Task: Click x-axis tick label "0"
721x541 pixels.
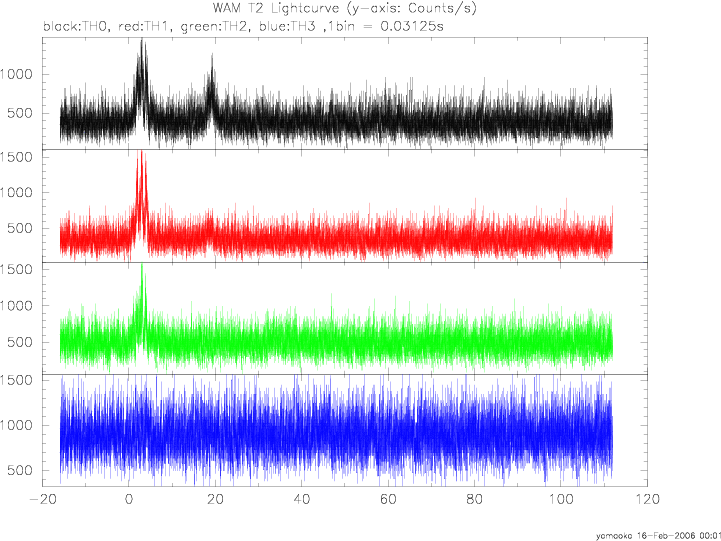Action: tap(129, 499)
